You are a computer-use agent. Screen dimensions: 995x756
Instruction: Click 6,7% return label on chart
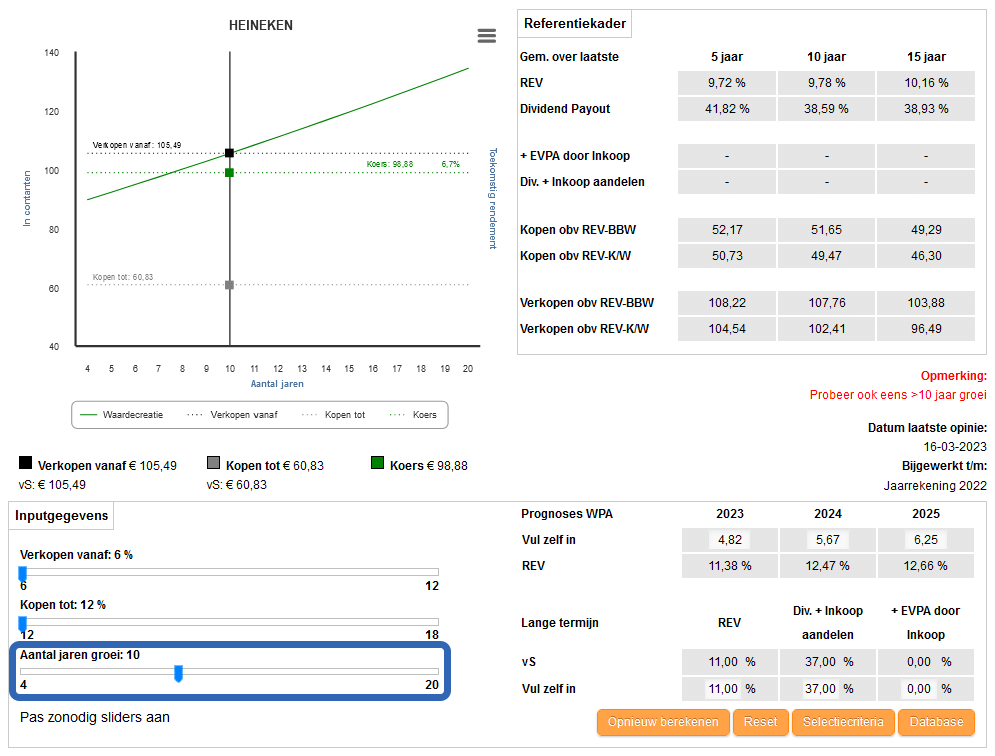click(x=451, y=164)
